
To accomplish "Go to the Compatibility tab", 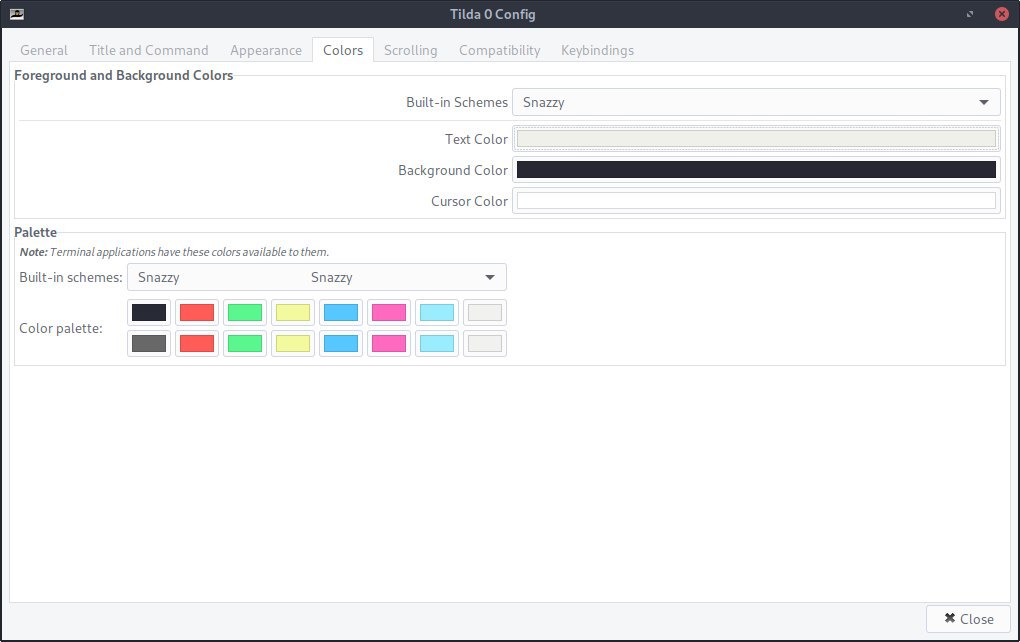I will click(x=500, y=50).
